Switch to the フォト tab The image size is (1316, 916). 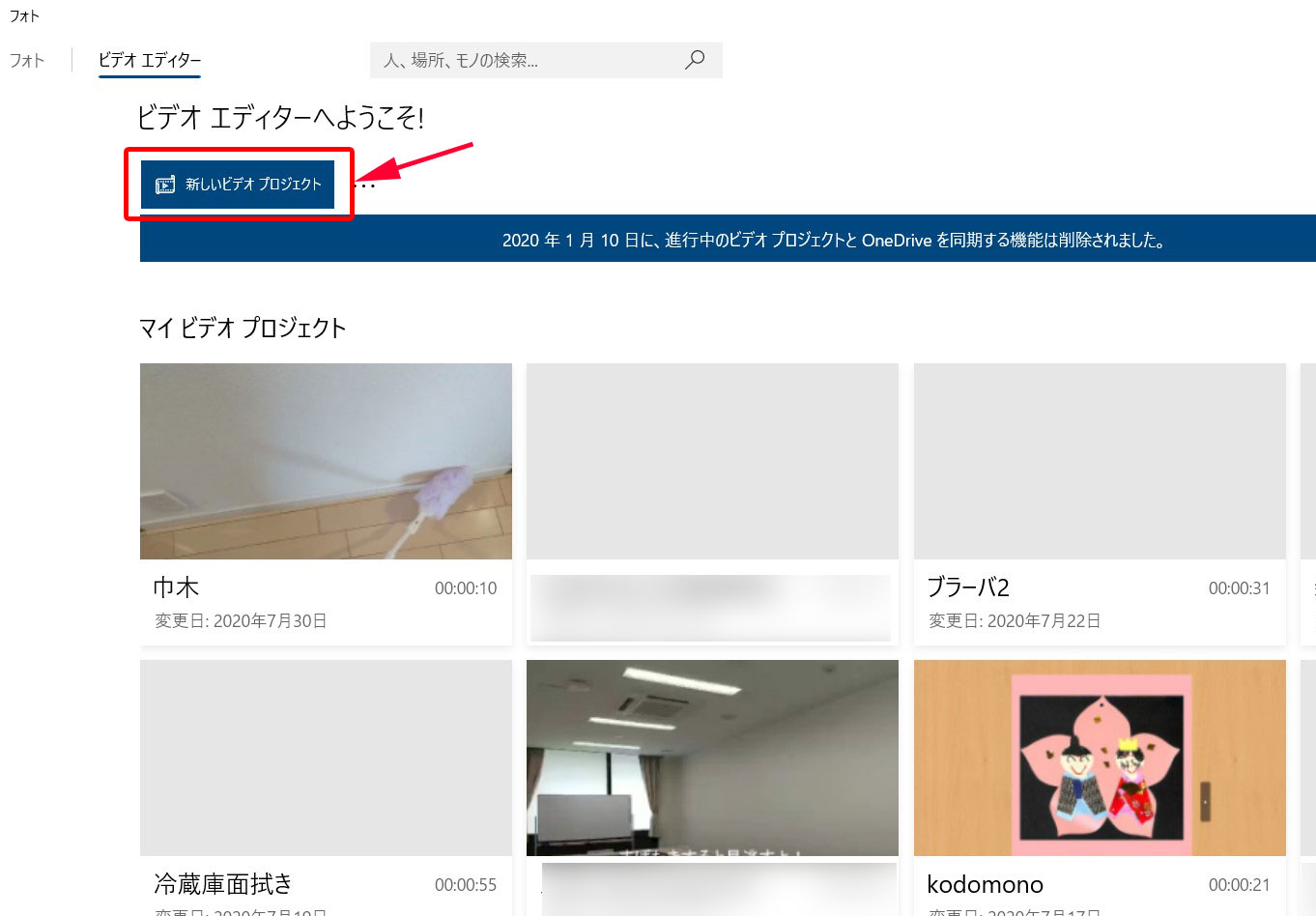tap(27, 60)
